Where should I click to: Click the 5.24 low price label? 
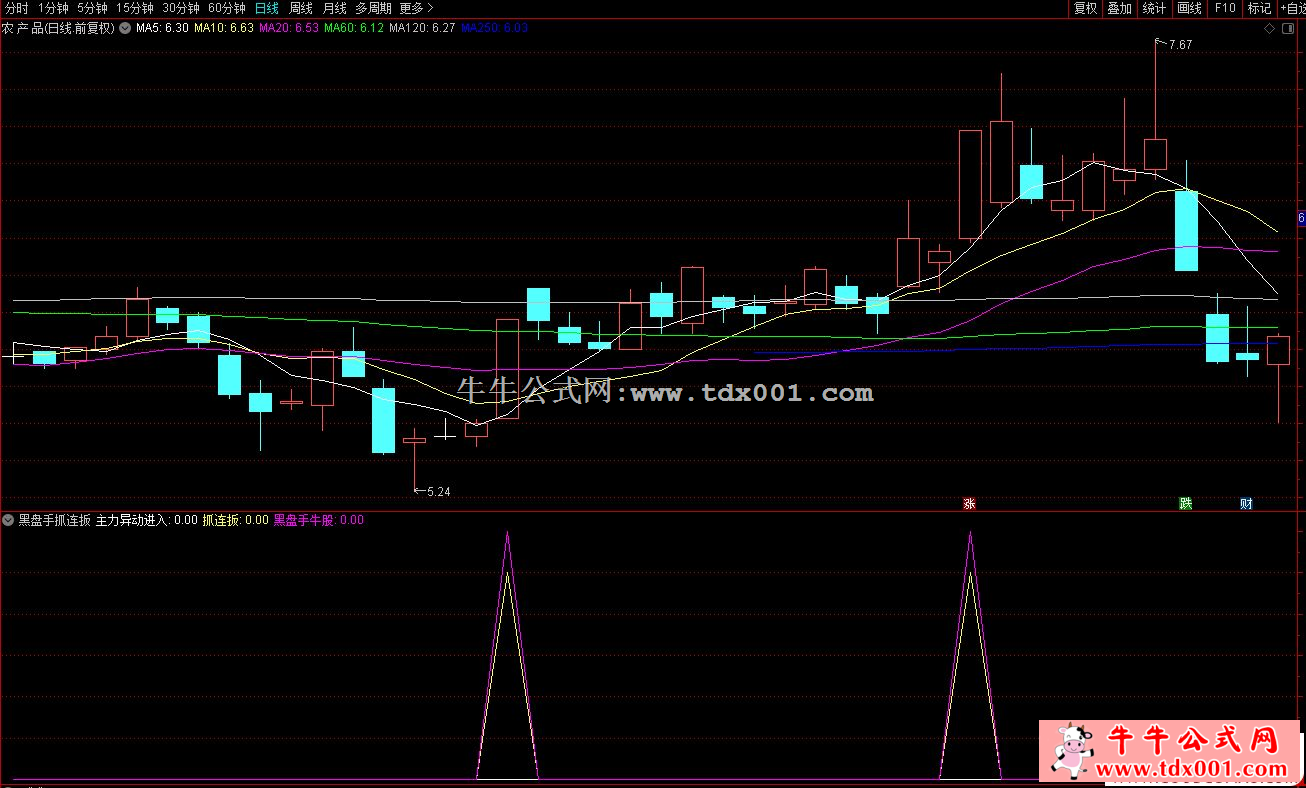point(438,491)
